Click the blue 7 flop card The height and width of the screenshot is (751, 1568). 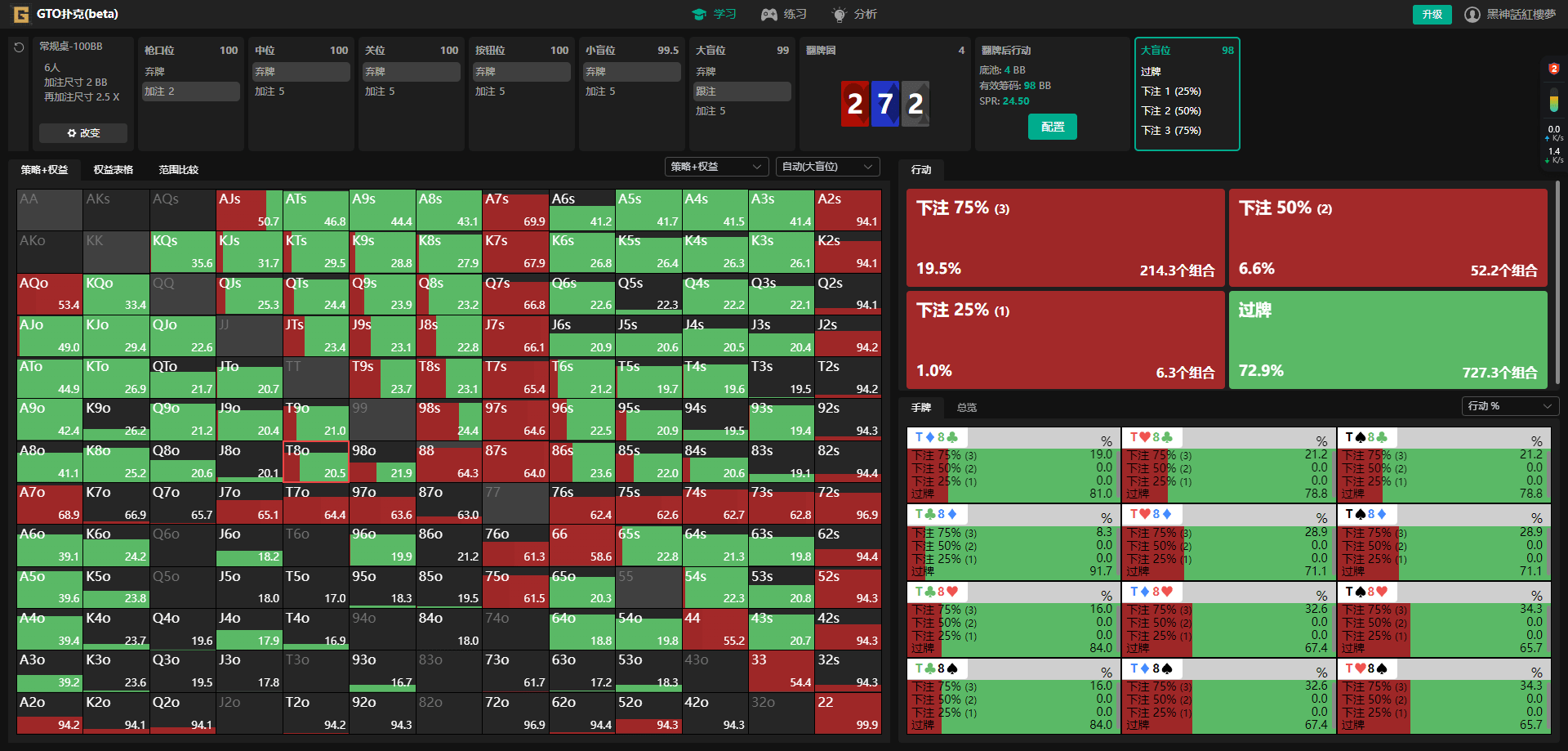pyautogui.click(x=885, y=104)
